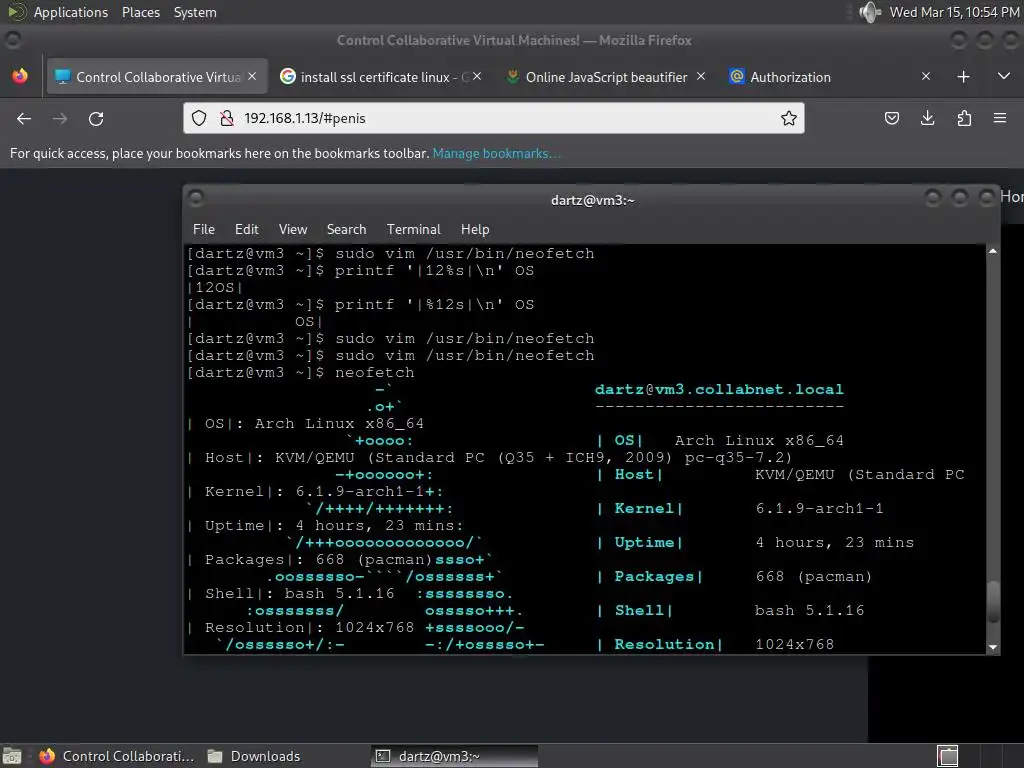The width and height of the screenshot is (1024, 768).
Task: Bookmark this page with the star
Action: (x=789, y=118)
